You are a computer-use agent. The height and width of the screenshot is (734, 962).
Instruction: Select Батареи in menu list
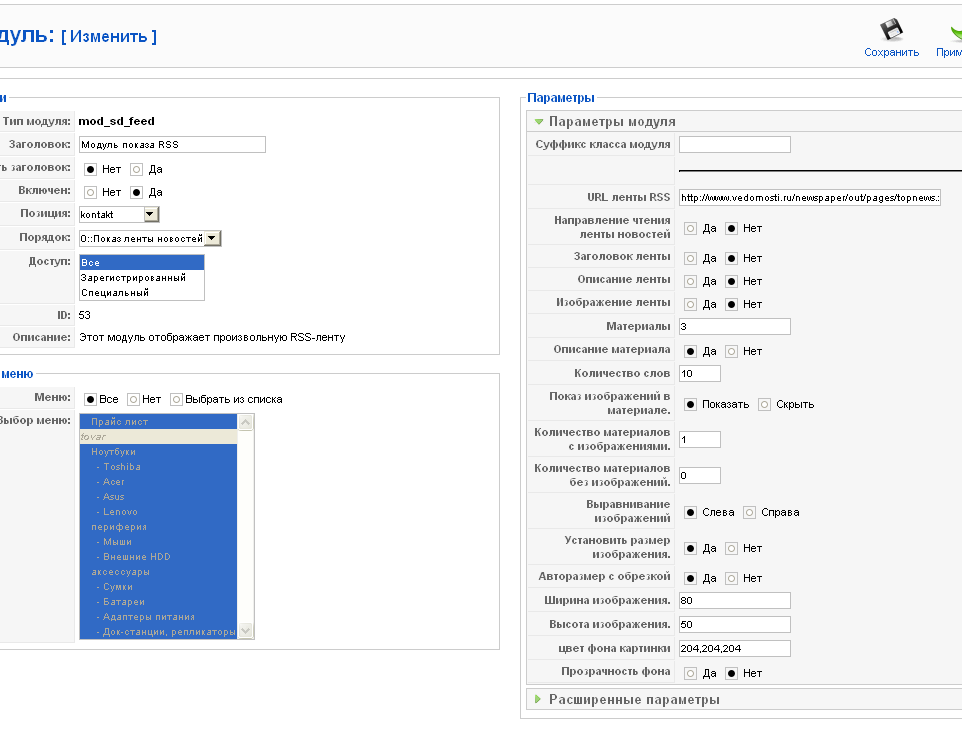point(158,602)
